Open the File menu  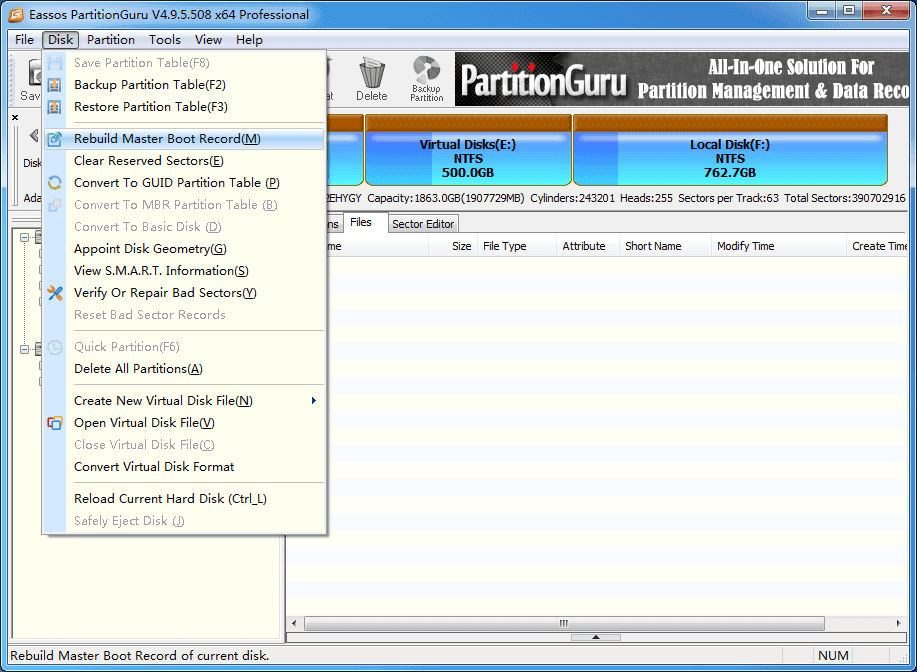click(24, 40)
